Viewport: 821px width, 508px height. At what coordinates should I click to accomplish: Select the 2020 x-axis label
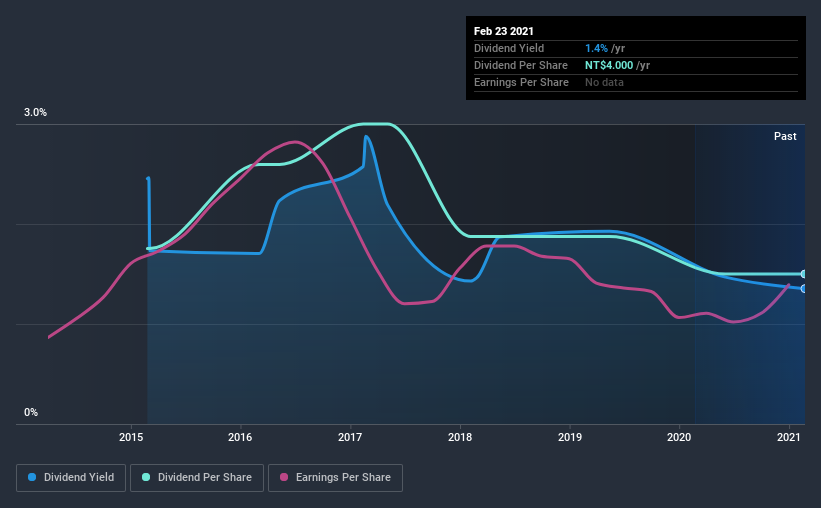point(679,437)
